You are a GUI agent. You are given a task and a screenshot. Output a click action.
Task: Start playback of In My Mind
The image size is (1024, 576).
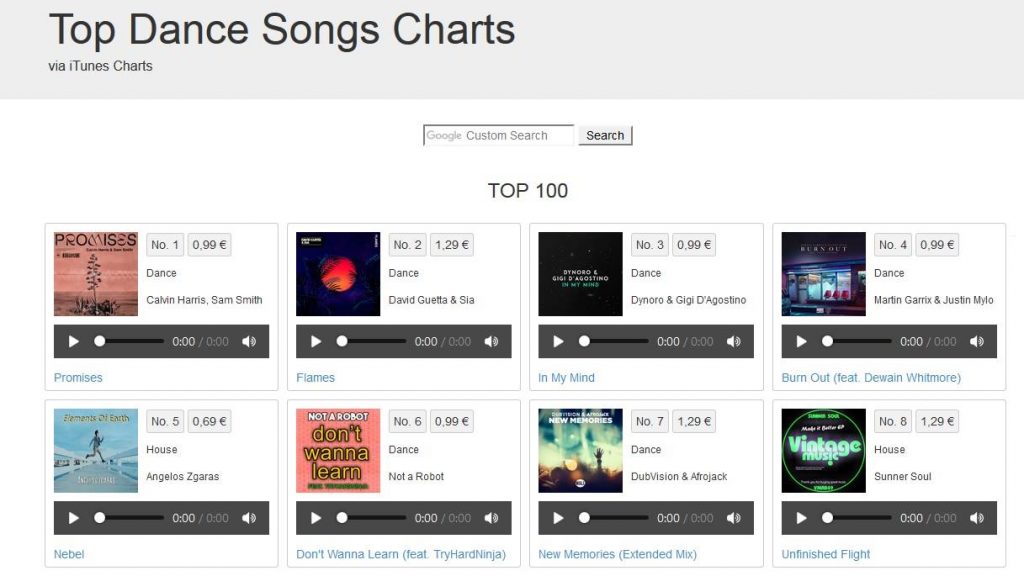tap(558, 342)
